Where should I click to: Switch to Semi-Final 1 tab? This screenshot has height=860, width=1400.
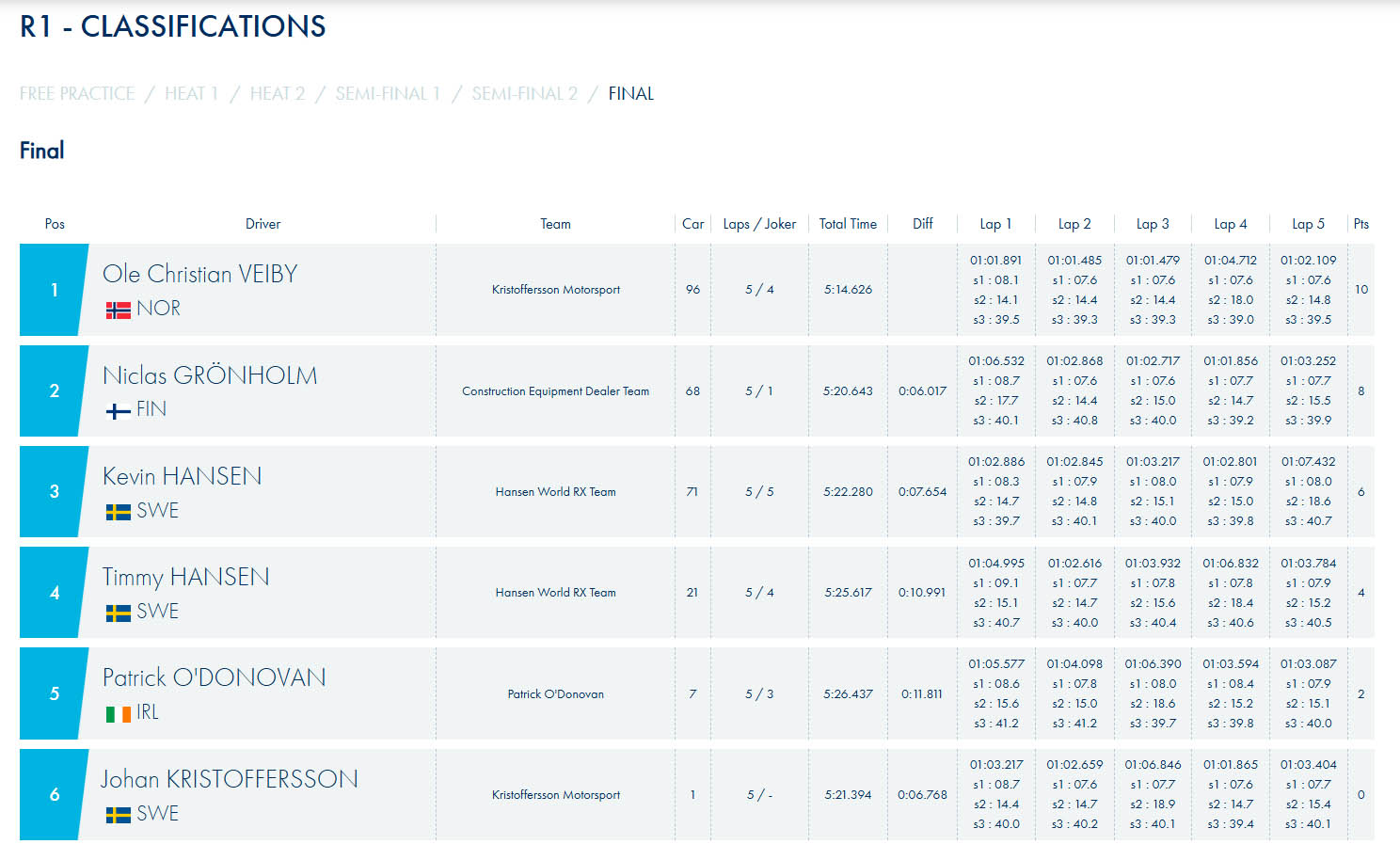click(x=388, y=94)
